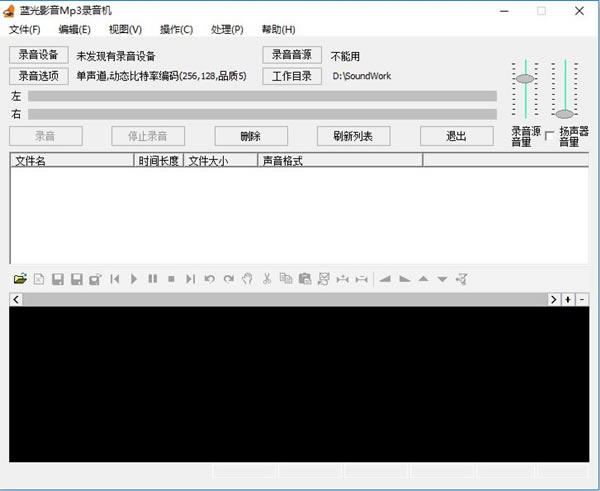Click the 录音音源 button

pyautogui.click(x=292, y=55)
